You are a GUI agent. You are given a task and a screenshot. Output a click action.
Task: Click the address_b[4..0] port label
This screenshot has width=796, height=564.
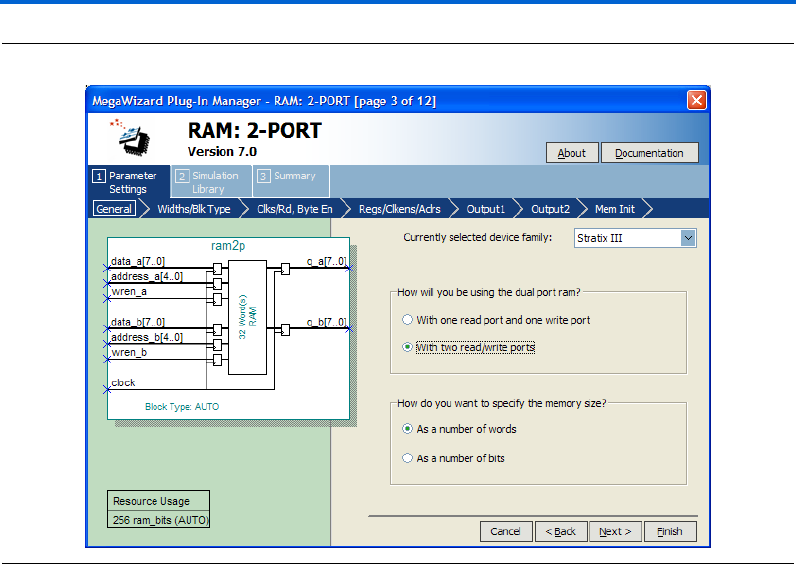(x=147, y=338)
